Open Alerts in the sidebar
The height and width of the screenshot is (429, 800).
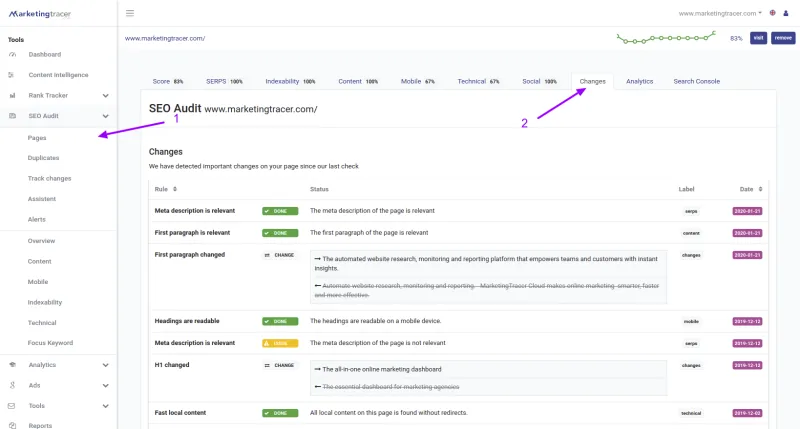[37, 219]
